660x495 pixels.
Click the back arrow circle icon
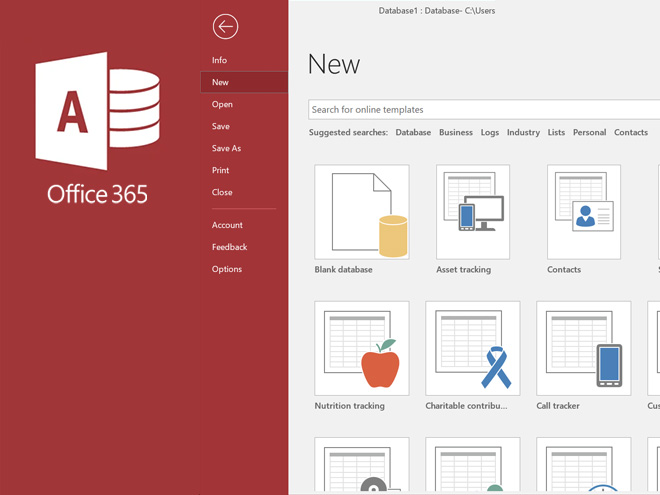226,27
